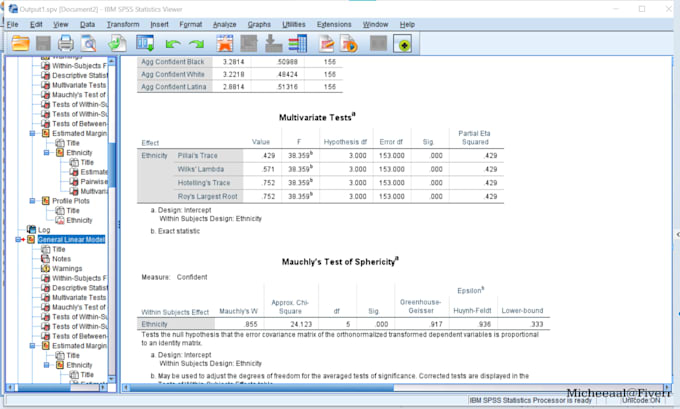Open the Graphs menu
The width and height of the screenshot is (680, 409).
pyautogui.click(x=259, y=24)
